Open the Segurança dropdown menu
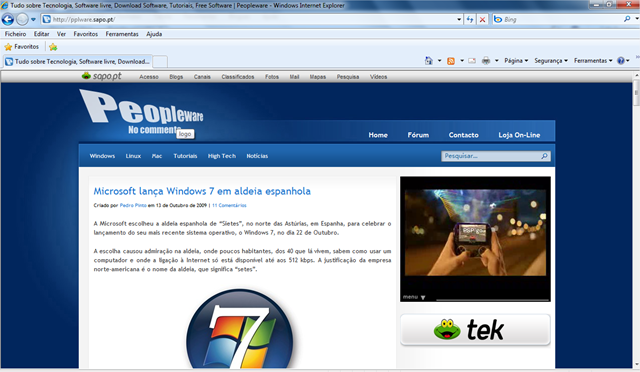 (551, 60)
